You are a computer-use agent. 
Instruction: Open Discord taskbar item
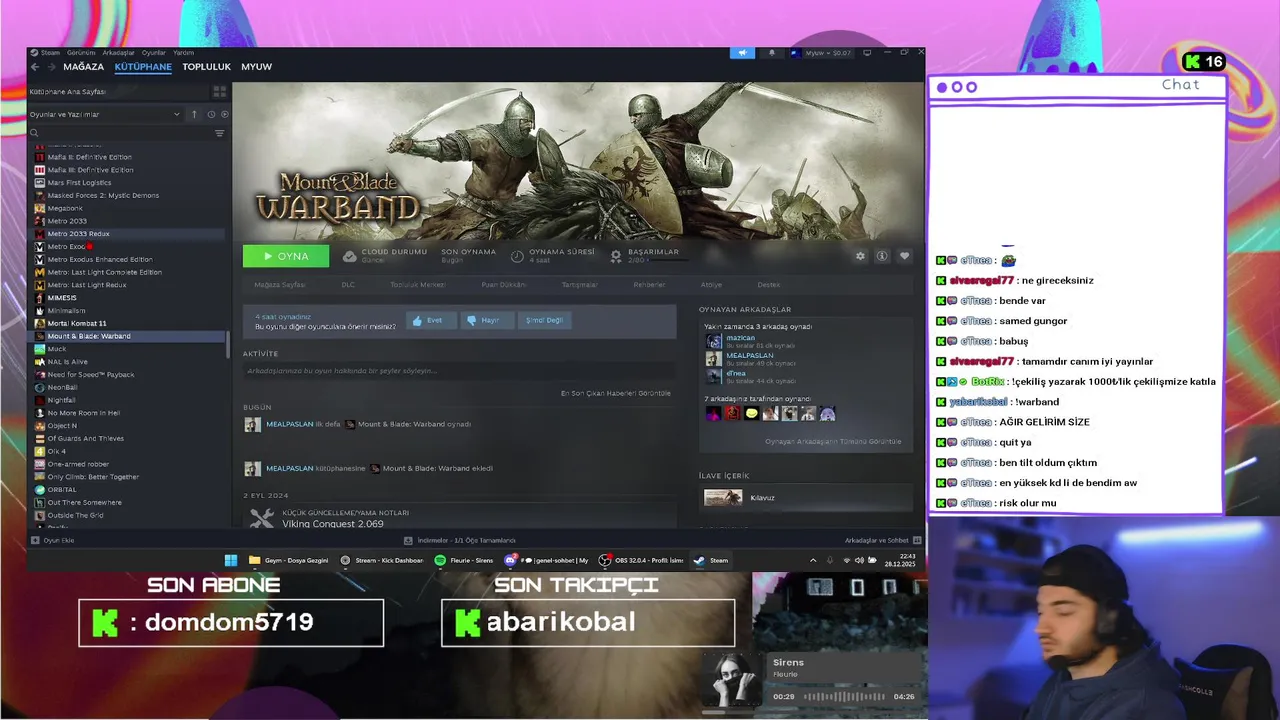pos(547,560)
